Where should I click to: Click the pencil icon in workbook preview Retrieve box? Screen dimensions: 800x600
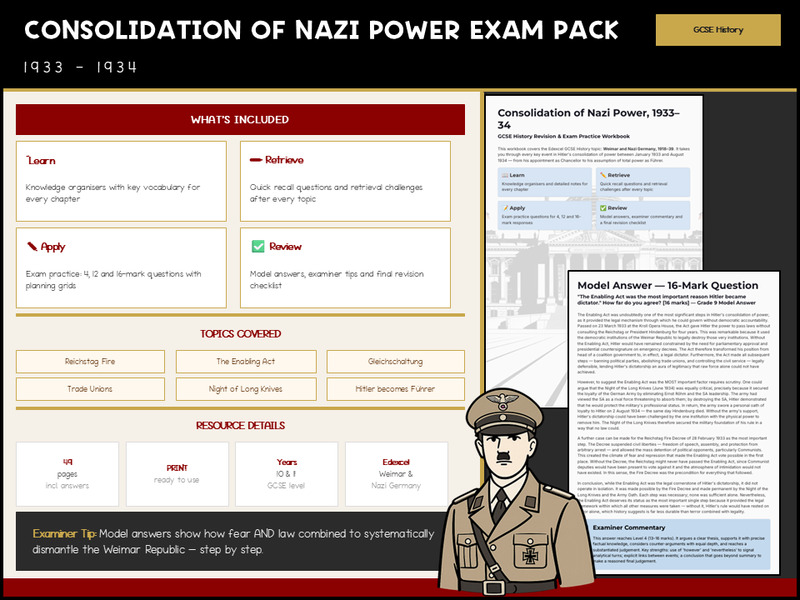coord(603,175)
